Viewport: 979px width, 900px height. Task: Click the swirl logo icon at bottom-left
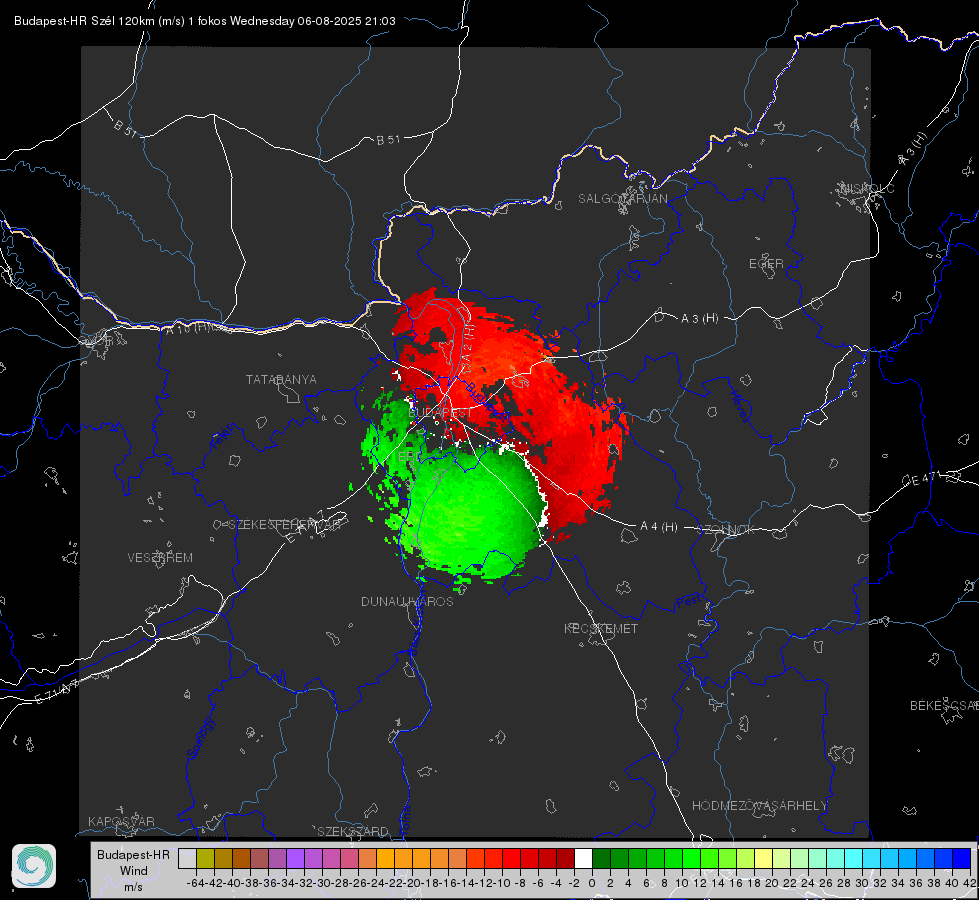34,866
